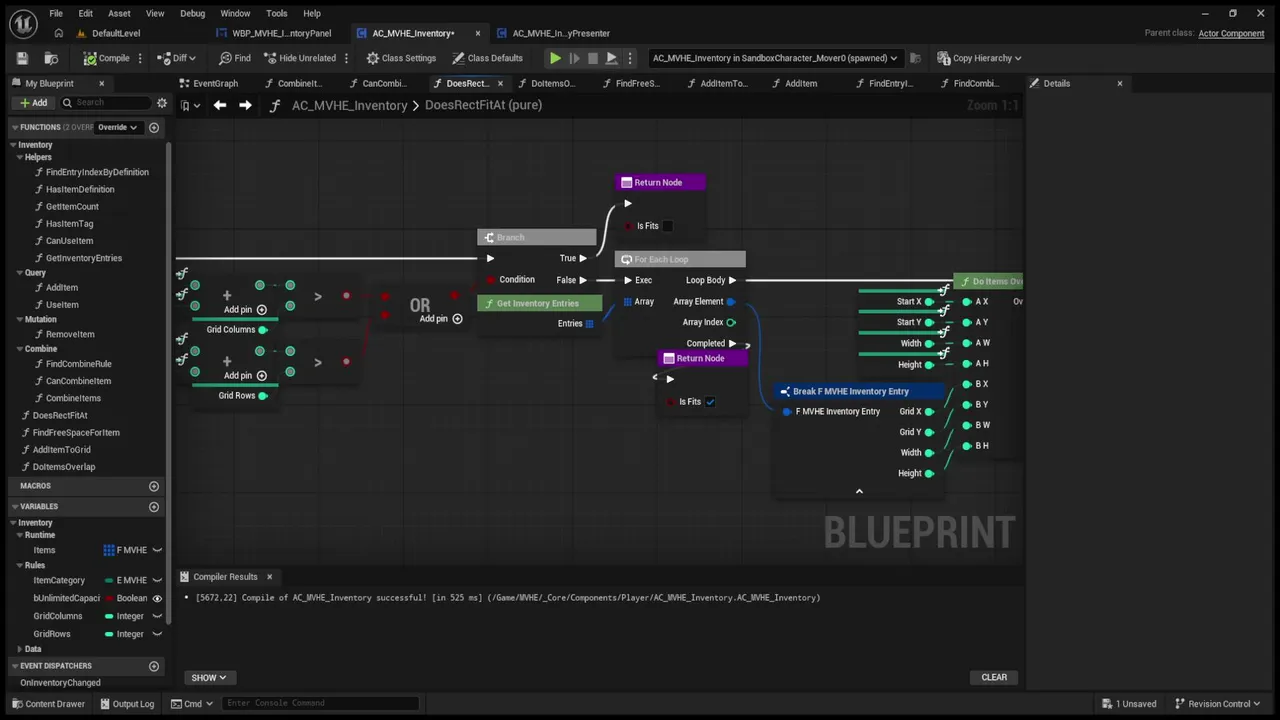The height and width of the screenshot is (720, 1280).
Task: Click the Add button in My Blueprint
Action: (x=33, y=103)
